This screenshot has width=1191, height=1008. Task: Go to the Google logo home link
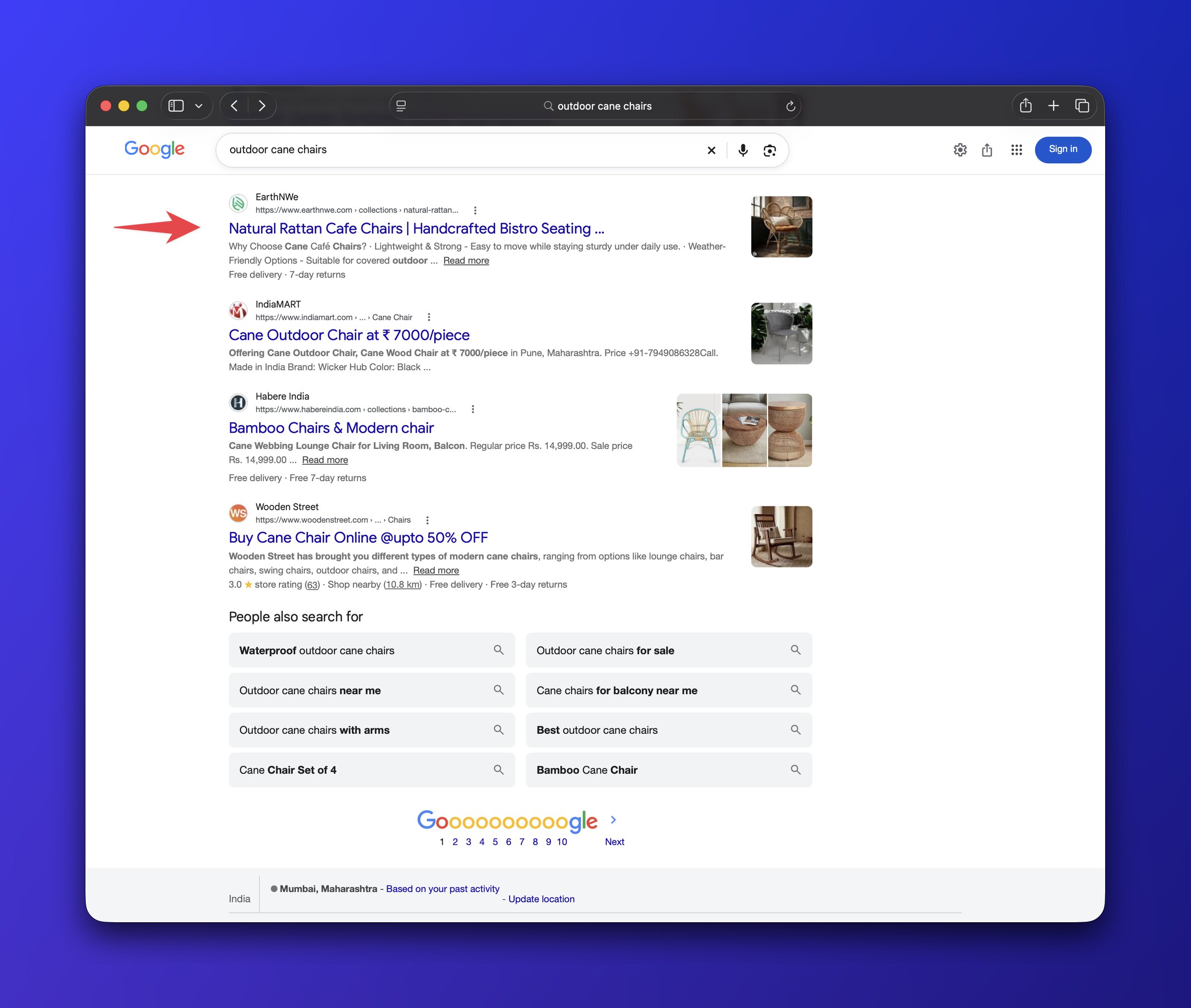point(154,149)
